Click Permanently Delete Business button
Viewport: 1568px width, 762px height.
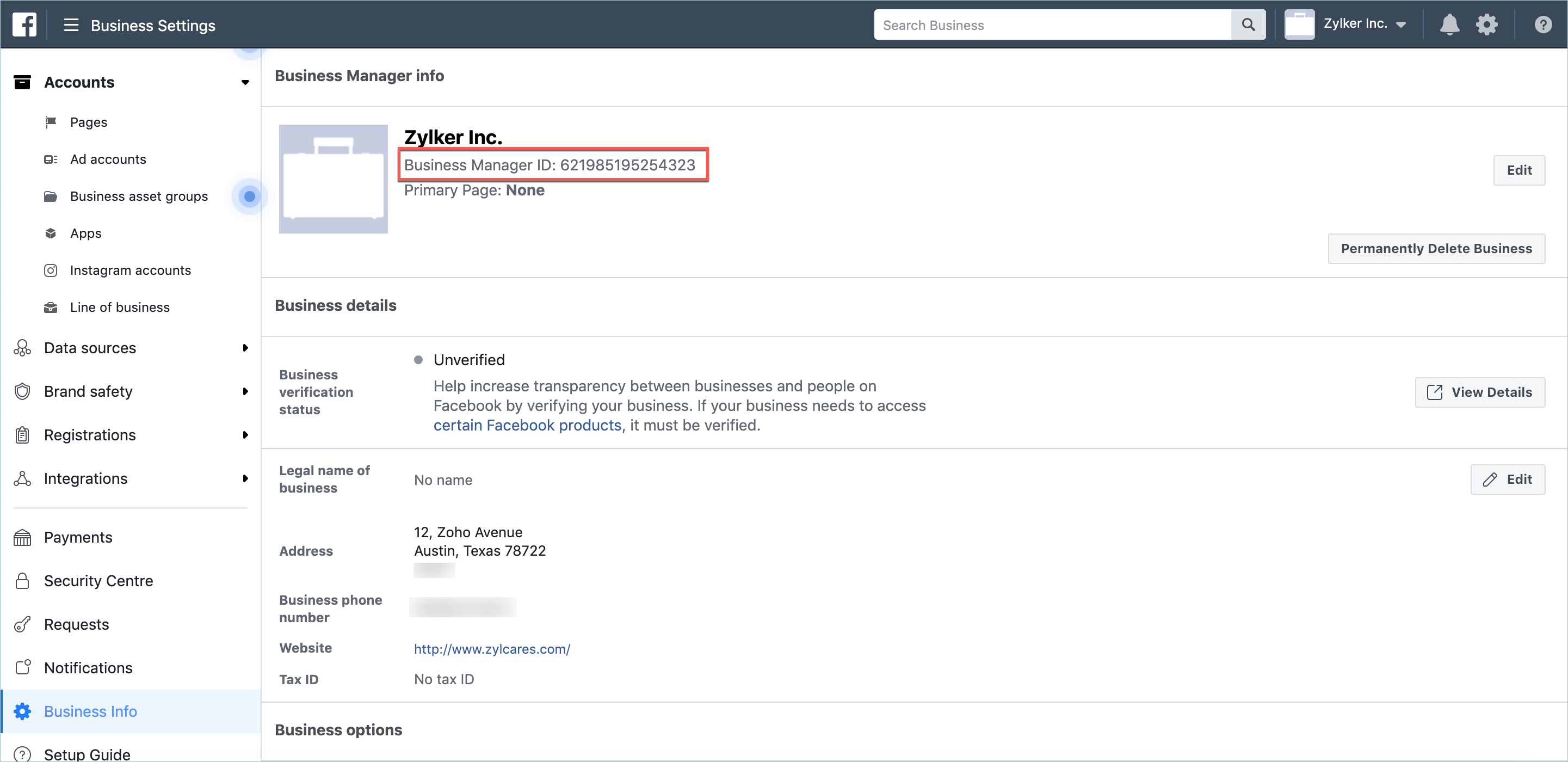click(x=1436, y=249)
